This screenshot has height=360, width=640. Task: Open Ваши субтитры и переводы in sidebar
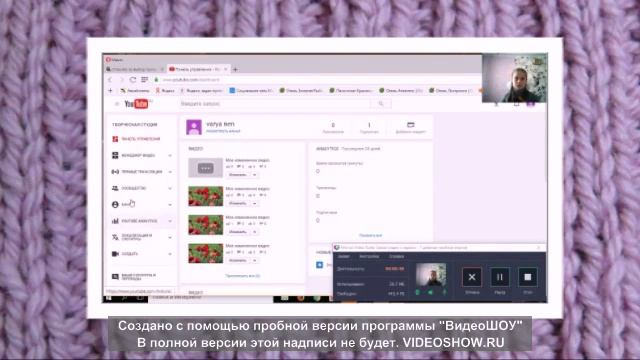(x=135, y=277)
